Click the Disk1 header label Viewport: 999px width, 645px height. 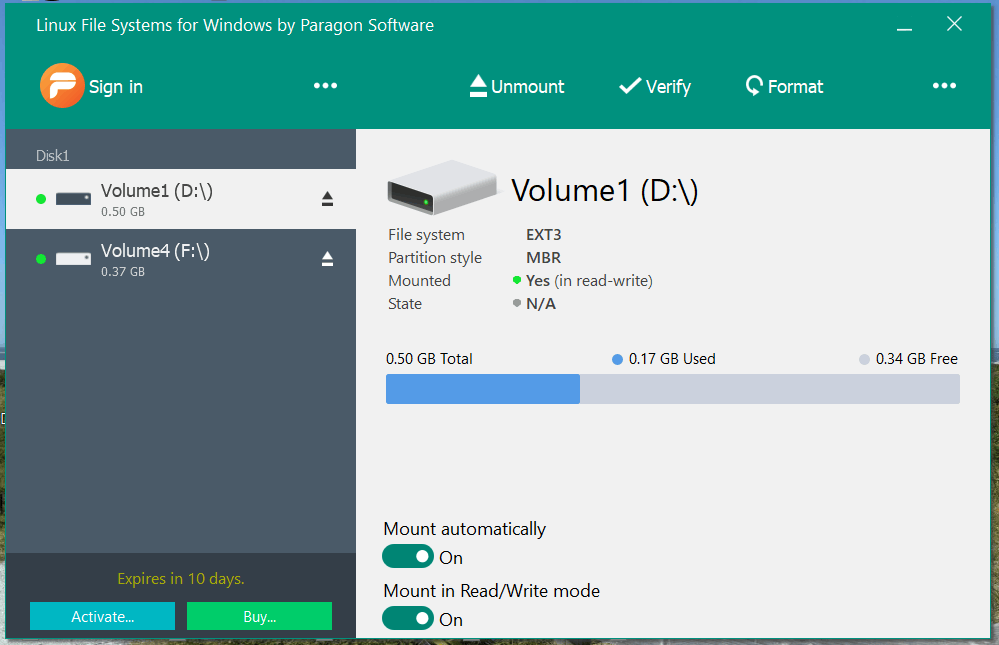[x=52, y=156]
